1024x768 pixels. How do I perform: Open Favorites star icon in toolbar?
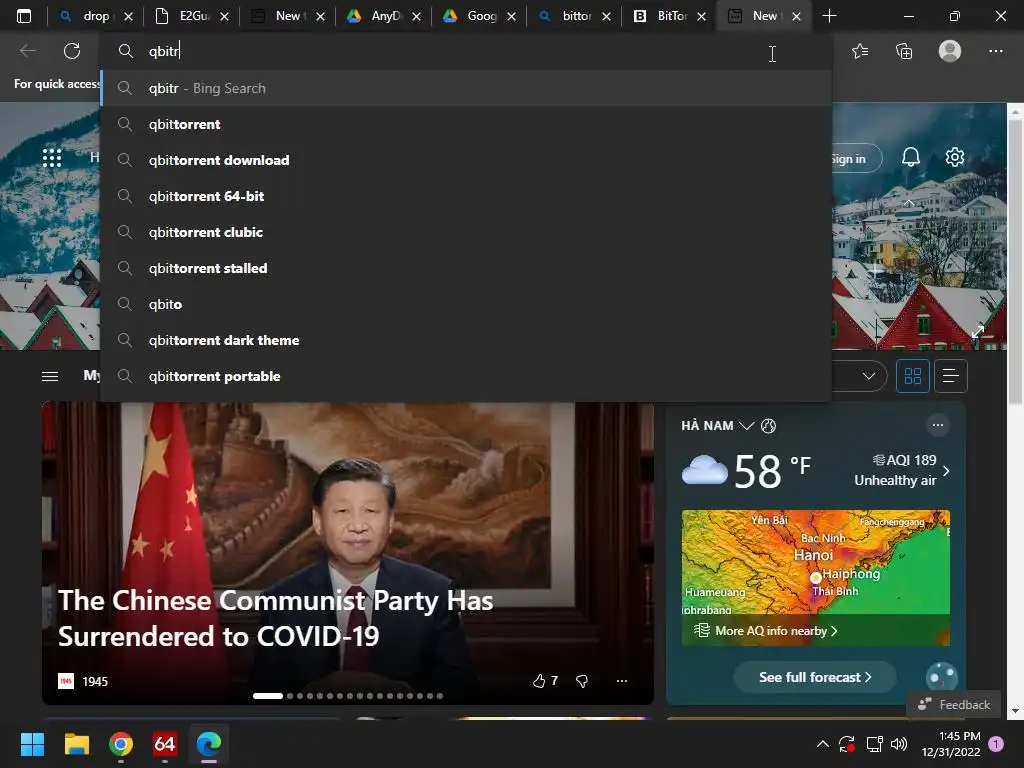(x=860, y=51)
